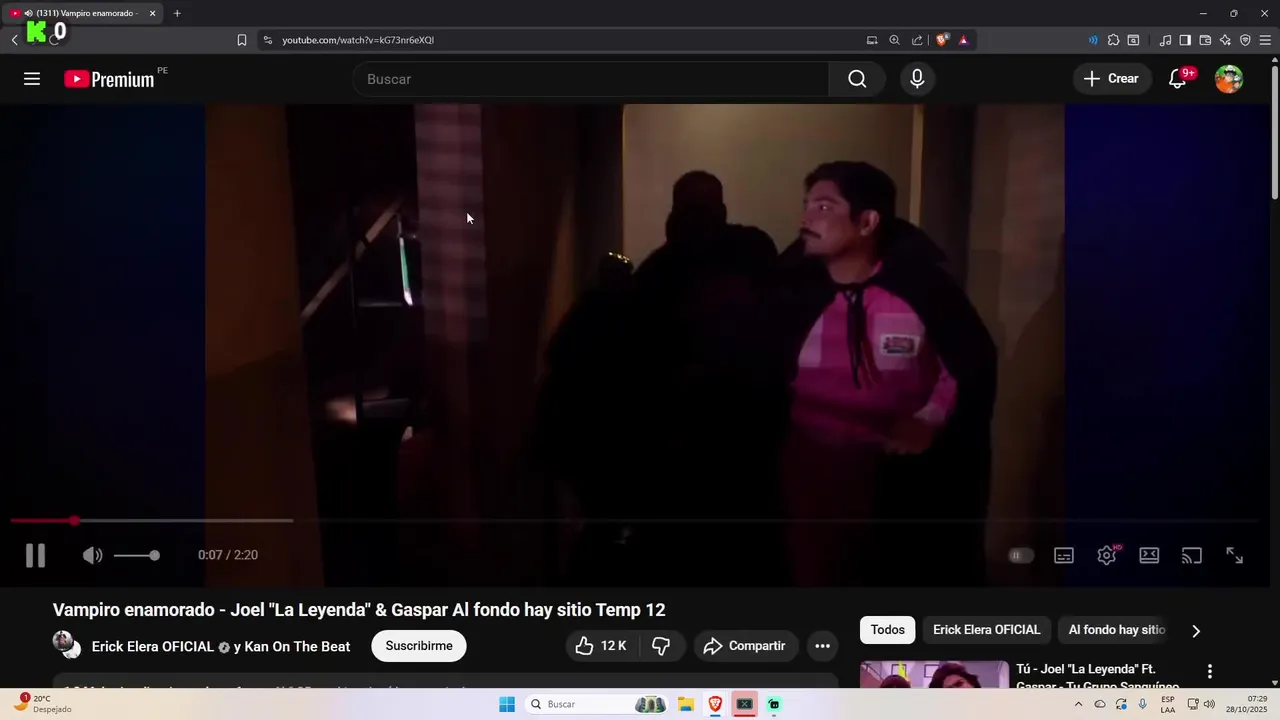Dislike this video
Image resolution: width=1280 pixels, height=720 pixels.
pos(661,646)
